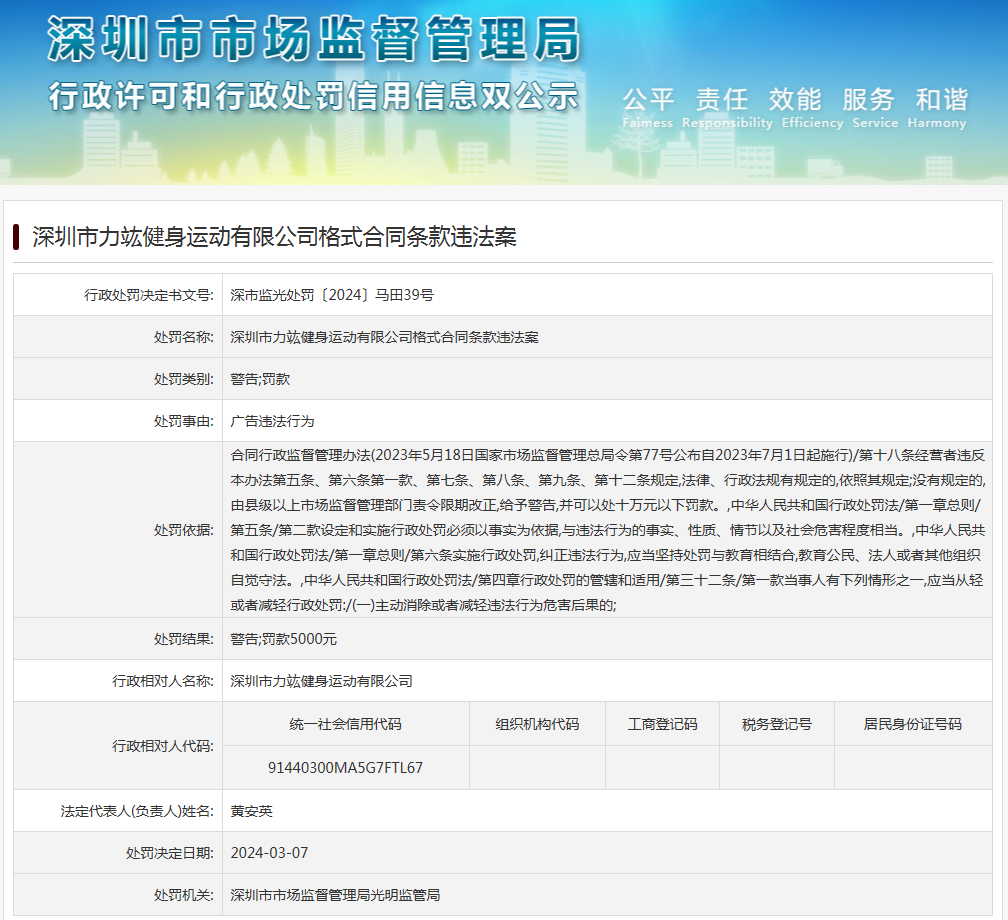Click the 居民身份证号码 column header
Image resolution: width=1008 pixels, height=920 pixels.
pyautogui.click(x=913, y=724)
